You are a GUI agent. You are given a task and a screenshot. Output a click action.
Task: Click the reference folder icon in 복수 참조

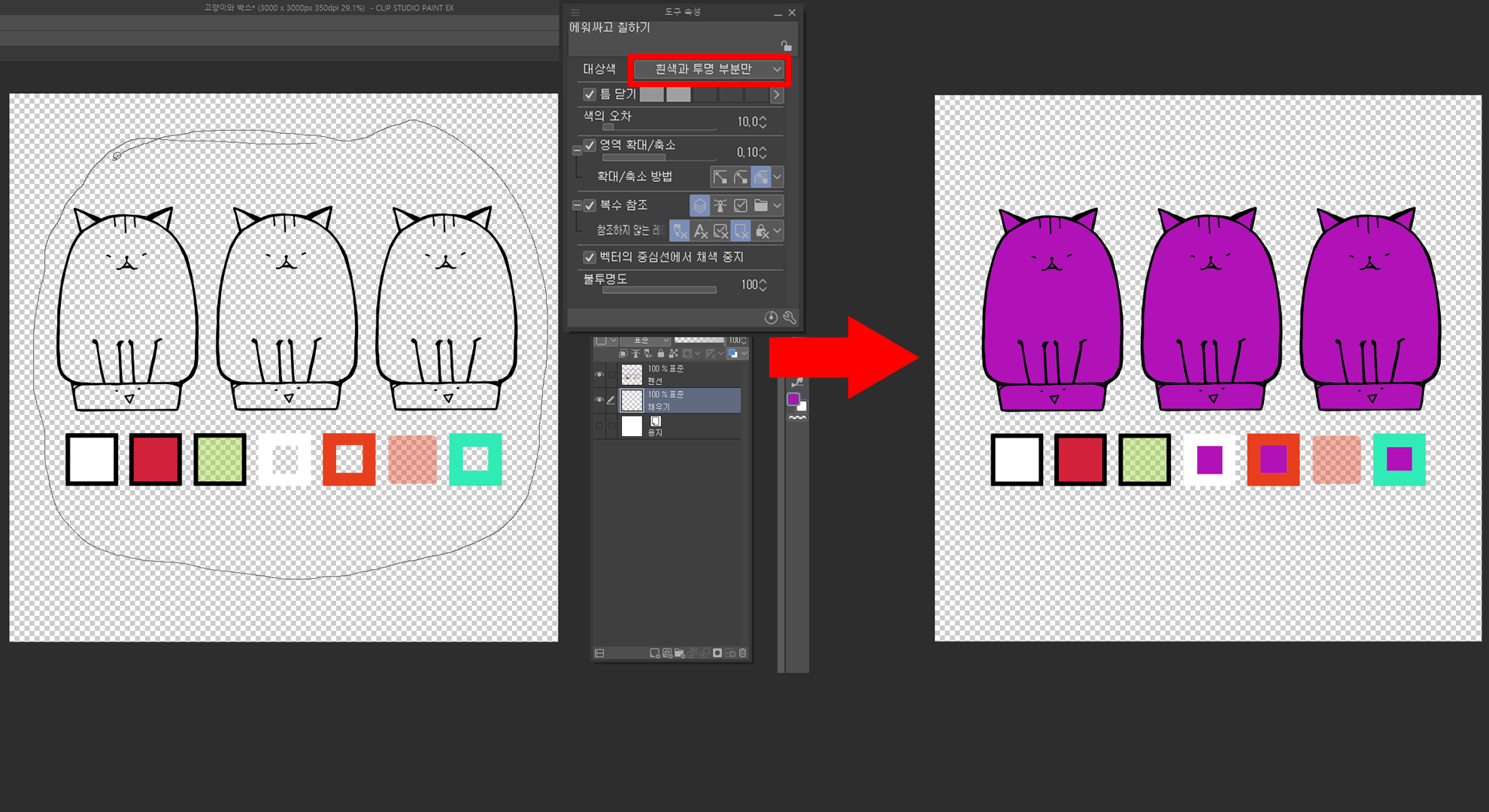(760, 205)
